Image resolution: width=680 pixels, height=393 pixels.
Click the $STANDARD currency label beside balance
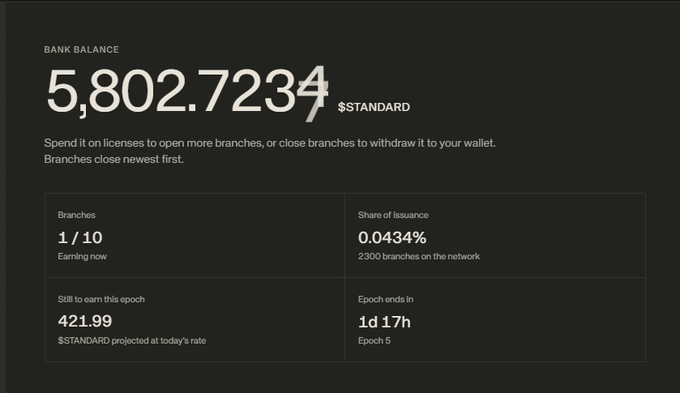374,107
